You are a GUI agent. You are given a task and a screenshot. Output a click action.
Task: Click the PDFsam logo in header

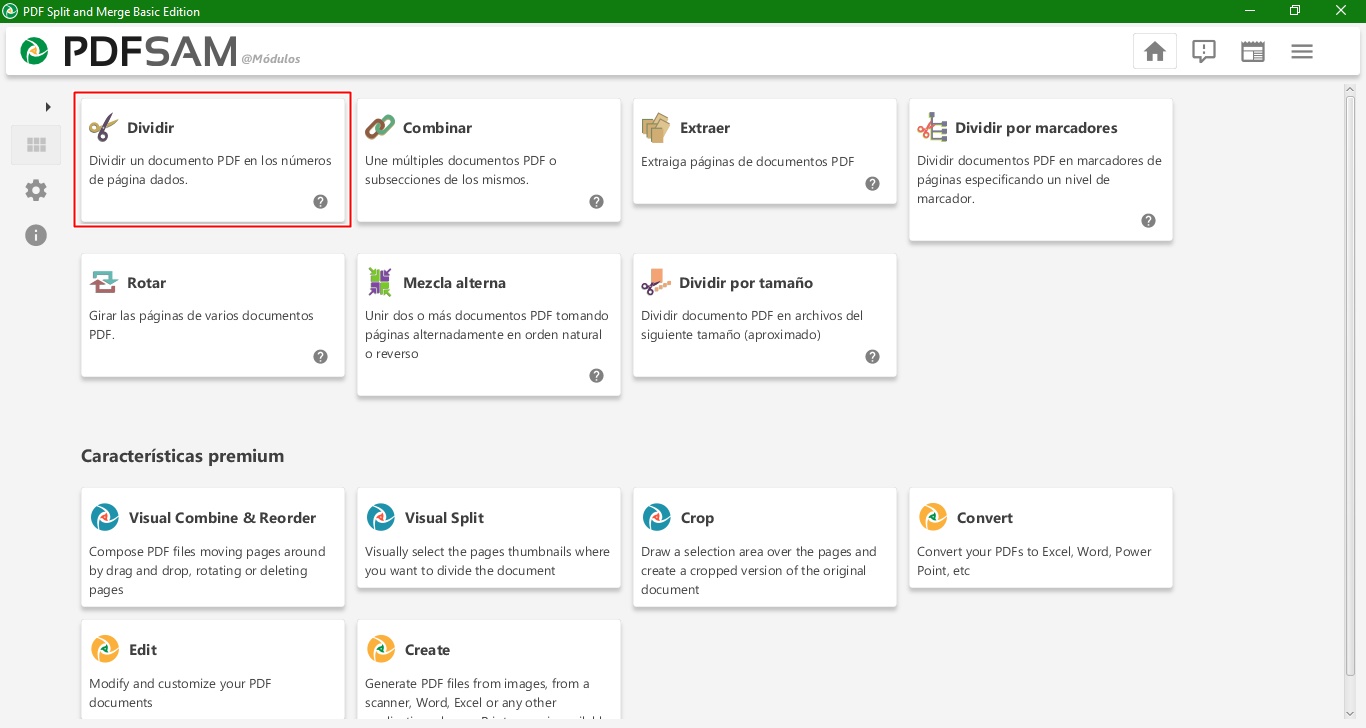point(35,51)
